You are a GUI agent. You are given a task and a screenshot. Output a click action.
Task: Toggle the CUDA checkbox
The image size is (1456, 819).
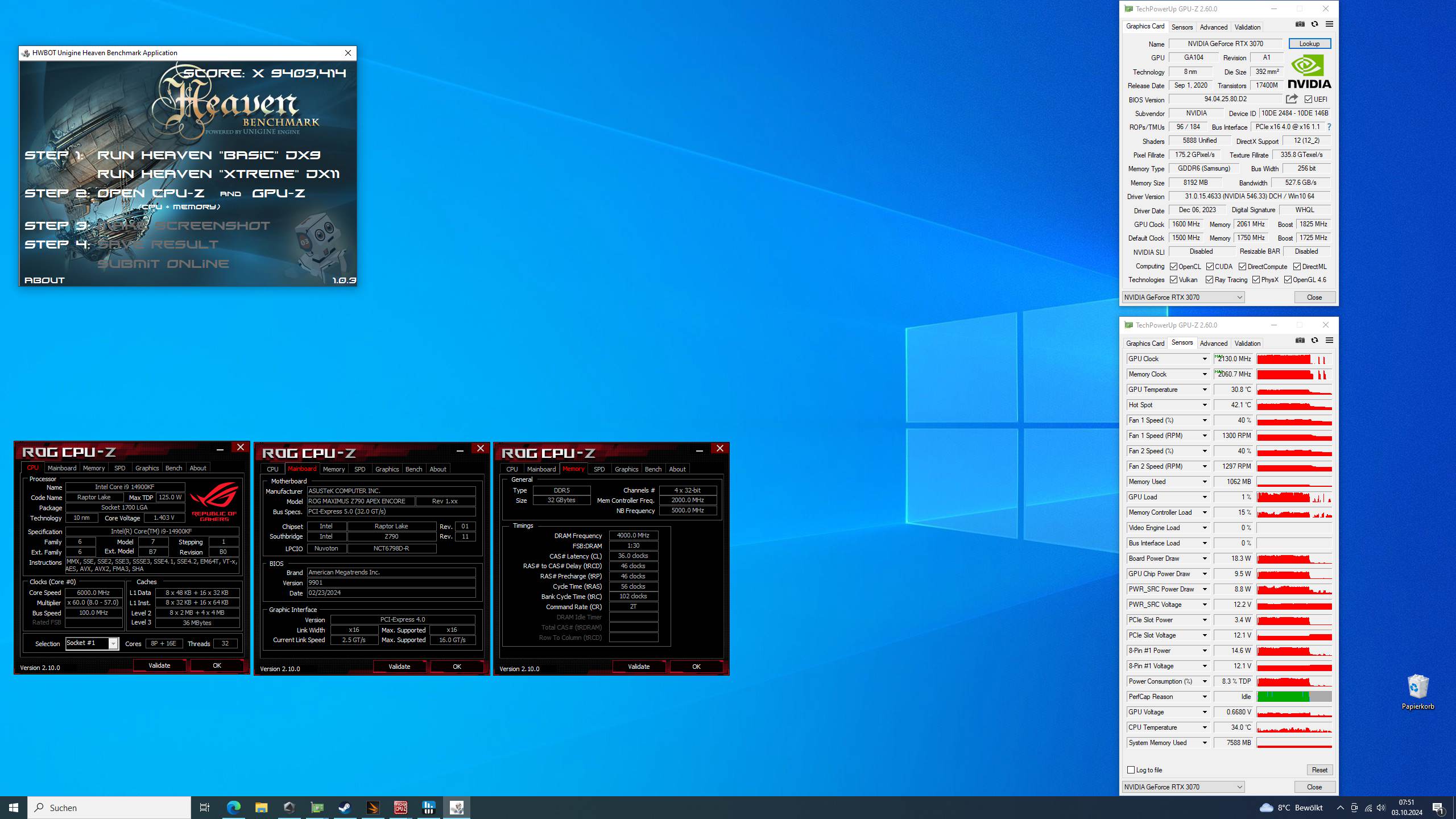pyautogui.click(x=1210, y=266)
